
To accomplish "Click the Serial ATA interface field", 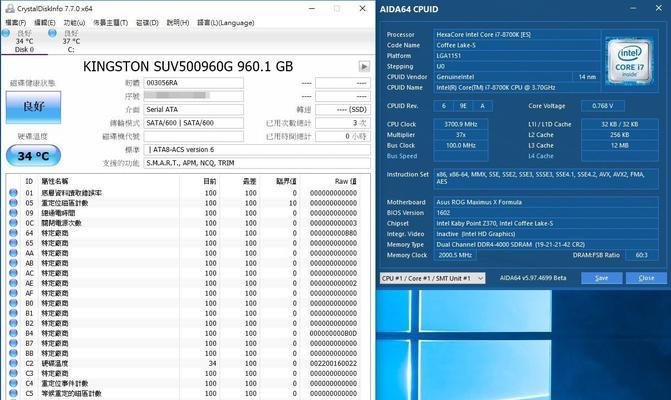I will (193, 110).
